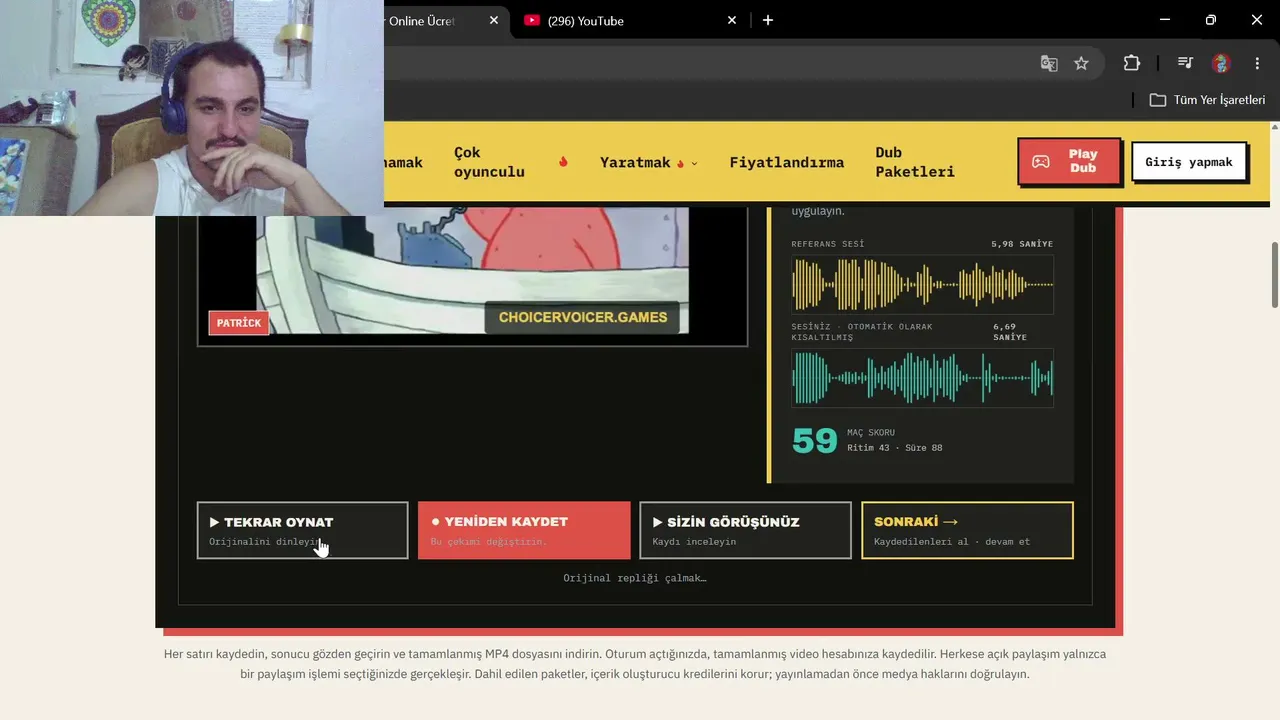Screen dimensions: 1280x720
Task: Open a new browser tab
Action: [x=768, y=20]
